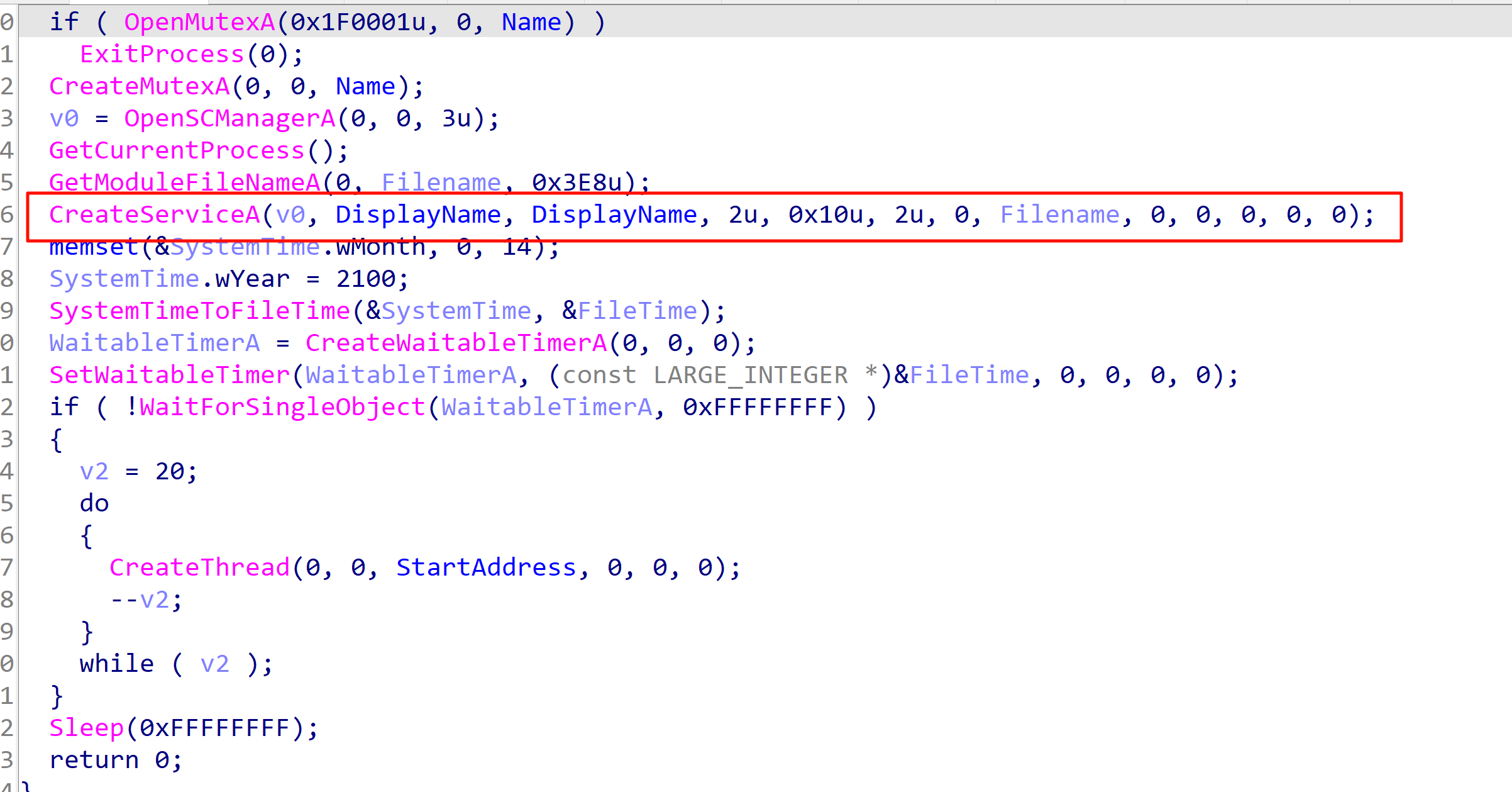The height and width of the screenshot is (792, 1512).
Task: Click &FileTime in the SetWaitableTimer call
Action: (962, 375)
